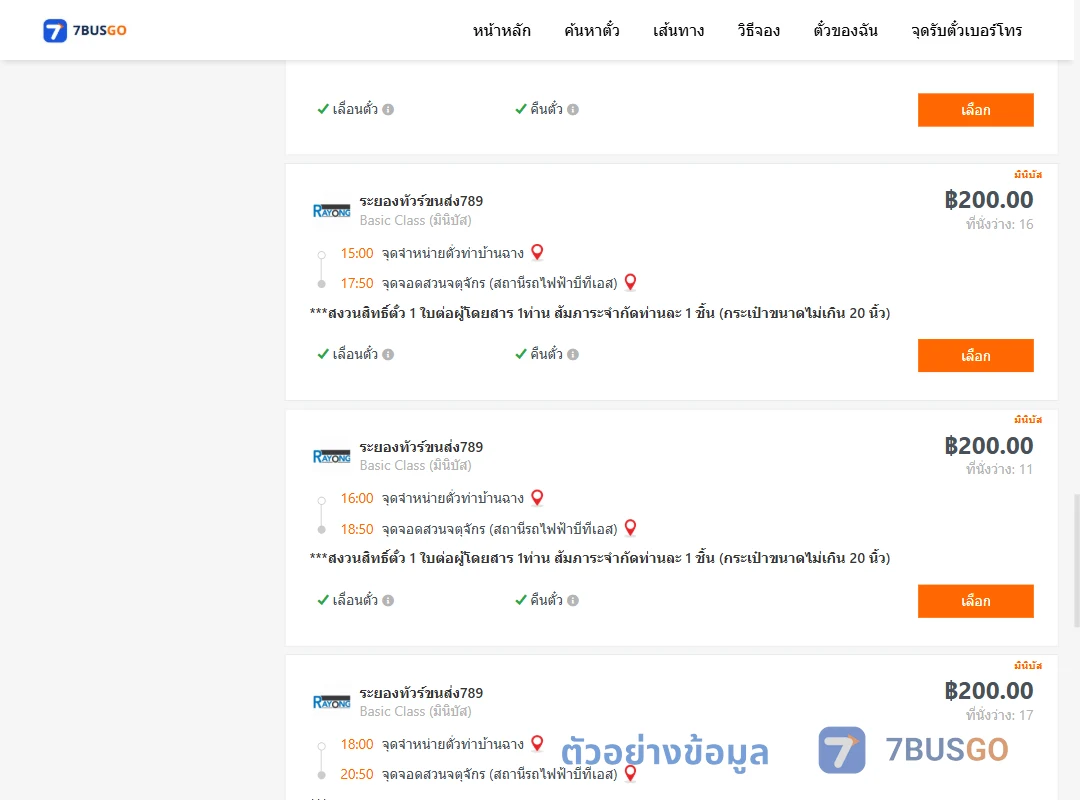The image size is (1080, 800).
Task: Click operator name ระยองทัวร์ขนส่ง789 in 18:00 trip
Action: 421,693
